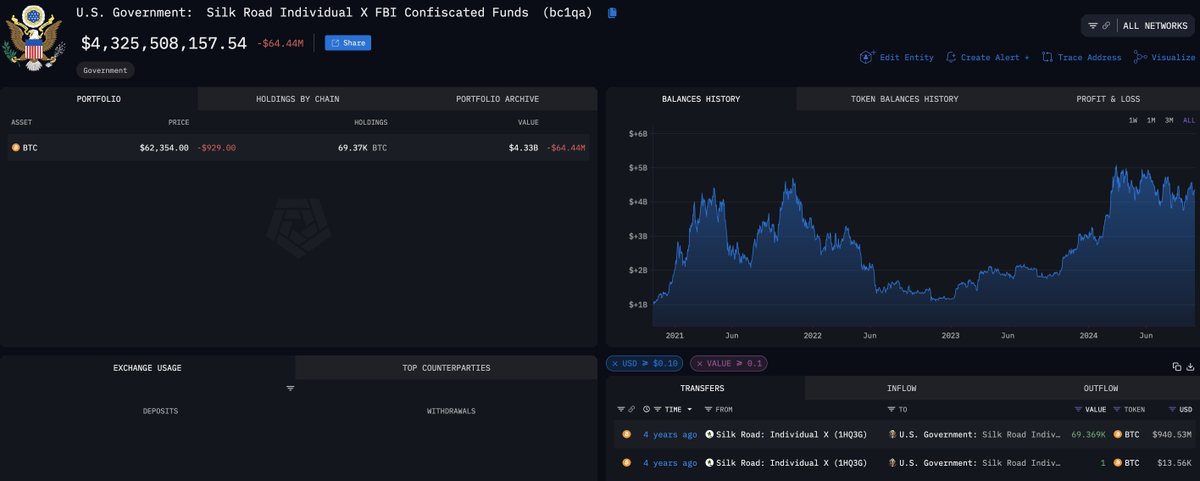This screenshot has height=481, width=1200.
Task: Click the Share button
Action: [x=349, y=43]
